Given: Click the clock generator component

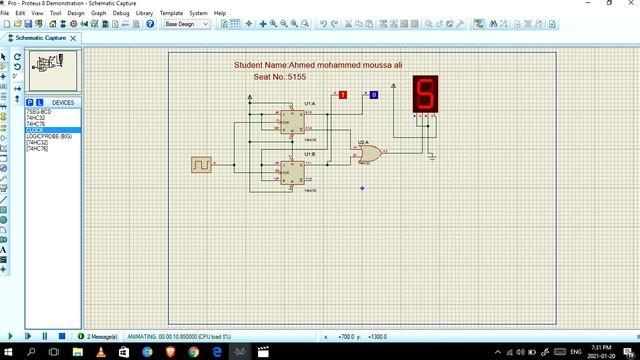Looking at the screenshot, I should point(202,165).
